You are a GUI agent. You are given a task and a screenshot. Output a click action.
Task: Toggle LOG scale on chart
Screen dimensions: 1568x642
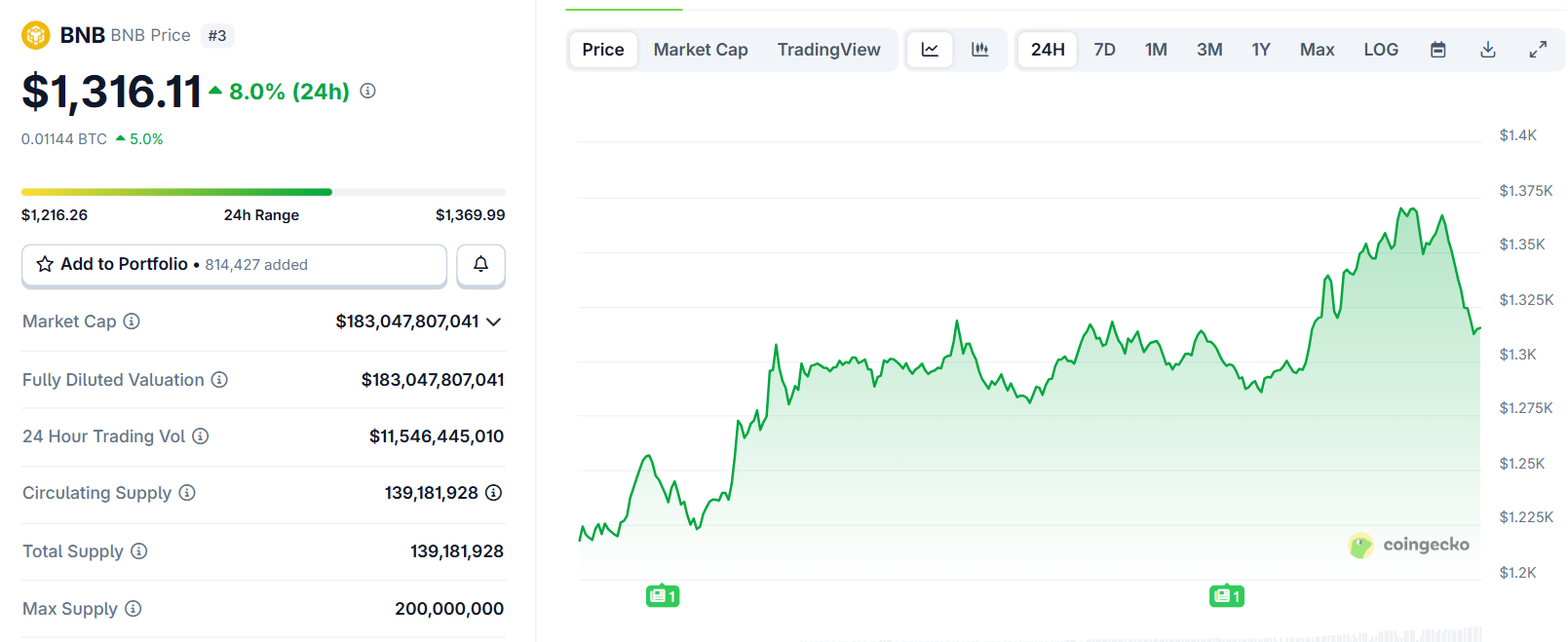[1381, 50]
